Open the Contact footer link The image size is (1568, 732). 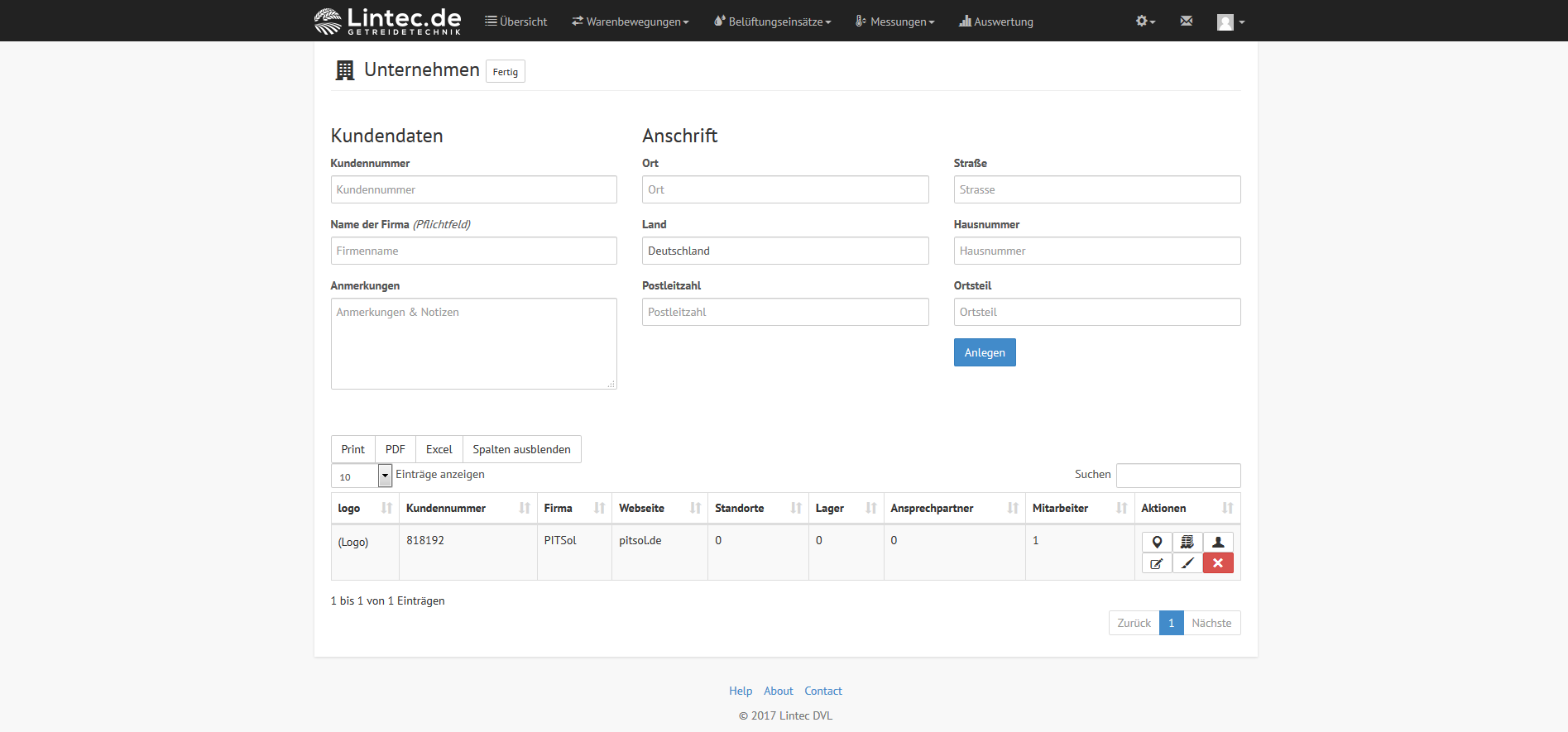pos(822,691)
